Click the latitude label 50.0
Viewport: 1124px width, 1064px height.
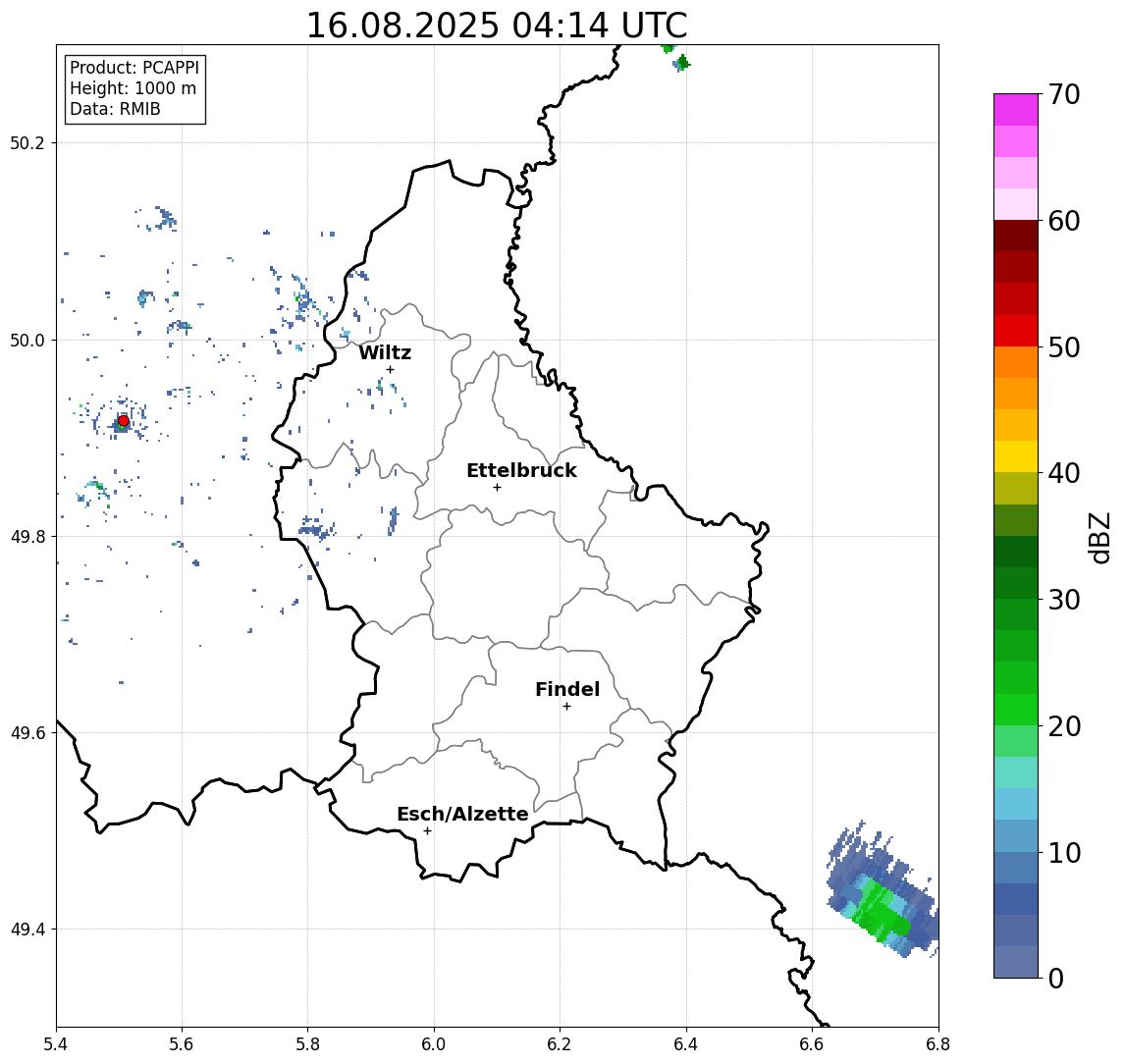(27, 340)
